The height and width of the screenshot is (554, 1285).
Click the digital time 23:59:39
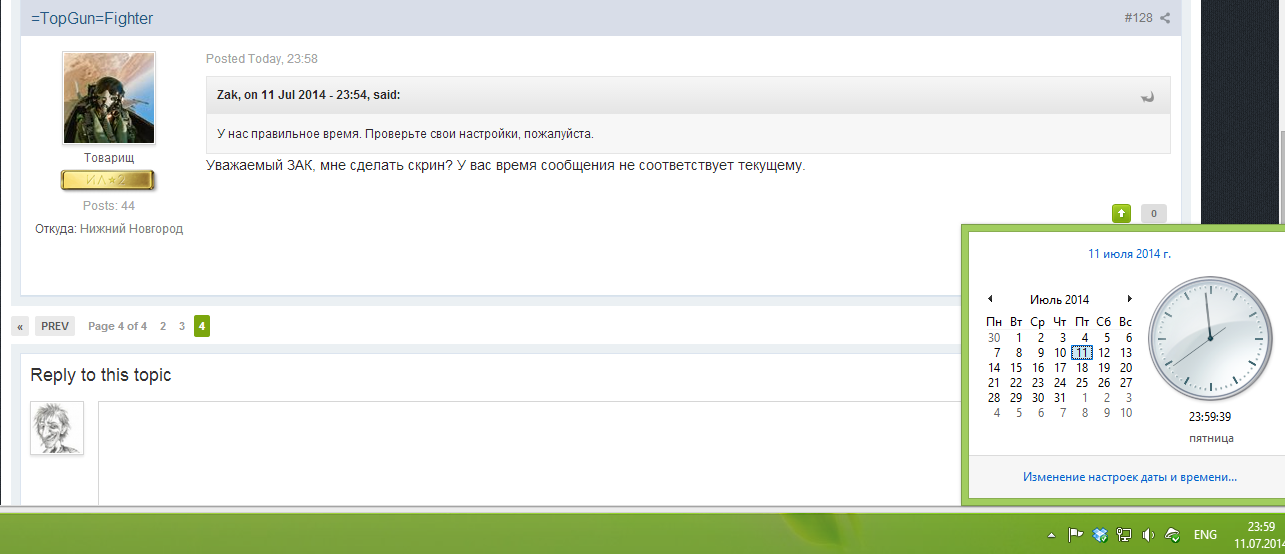(x=1209, y=417)
